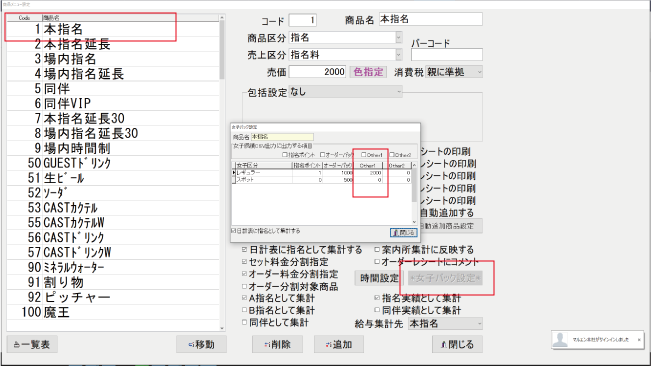This screenshot has height=366, width=651.
Task: Select the スポット row in the popup grid
Action: pyautogui.click(x=322, y=180)
